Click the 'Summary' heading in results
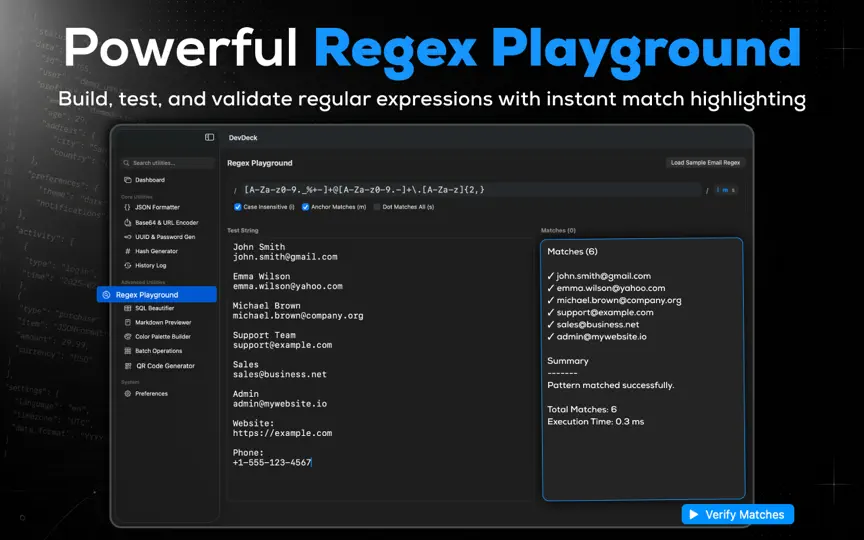This screenshot has width=864, height=540. tap(568, 361)
